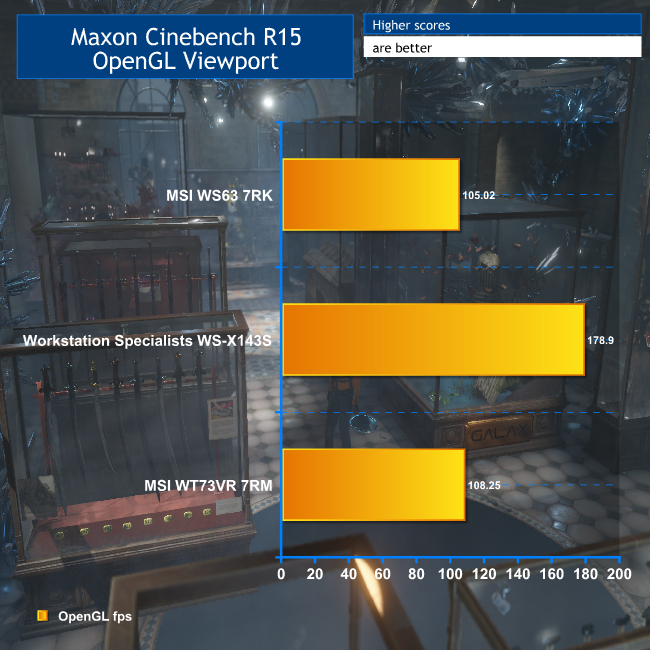
Task: Select the Workstation Specialists WS-X143S bar
Action: (434, 340)
